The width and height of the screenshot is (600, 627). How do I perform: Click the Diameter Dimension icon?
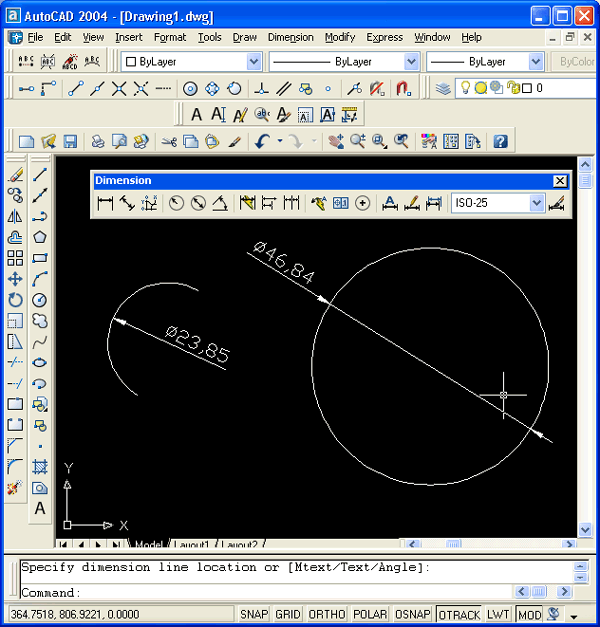coord(198,204)
